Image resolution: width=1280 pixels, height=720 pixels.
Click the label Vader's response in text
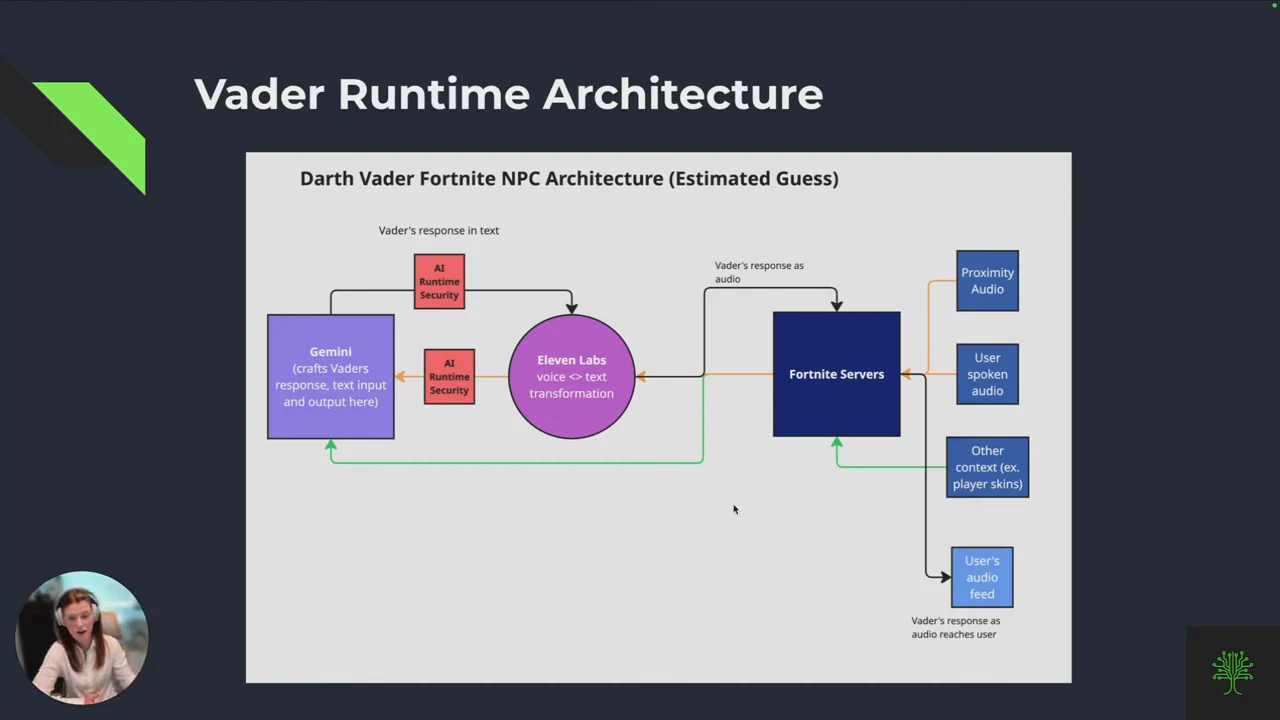[439, 230]
